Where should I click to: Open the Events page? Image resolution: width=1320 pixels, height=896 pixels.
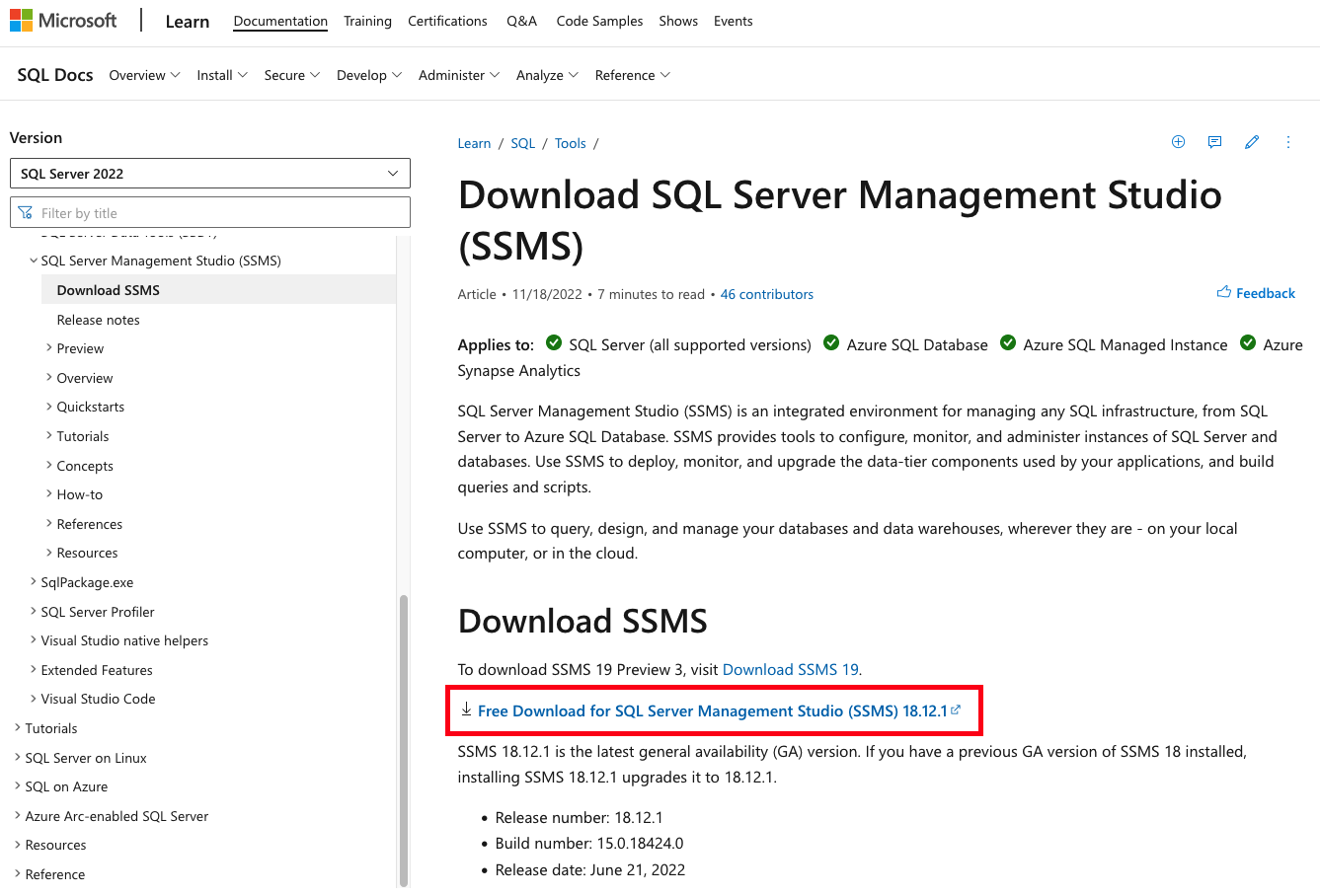pos(734,21)
